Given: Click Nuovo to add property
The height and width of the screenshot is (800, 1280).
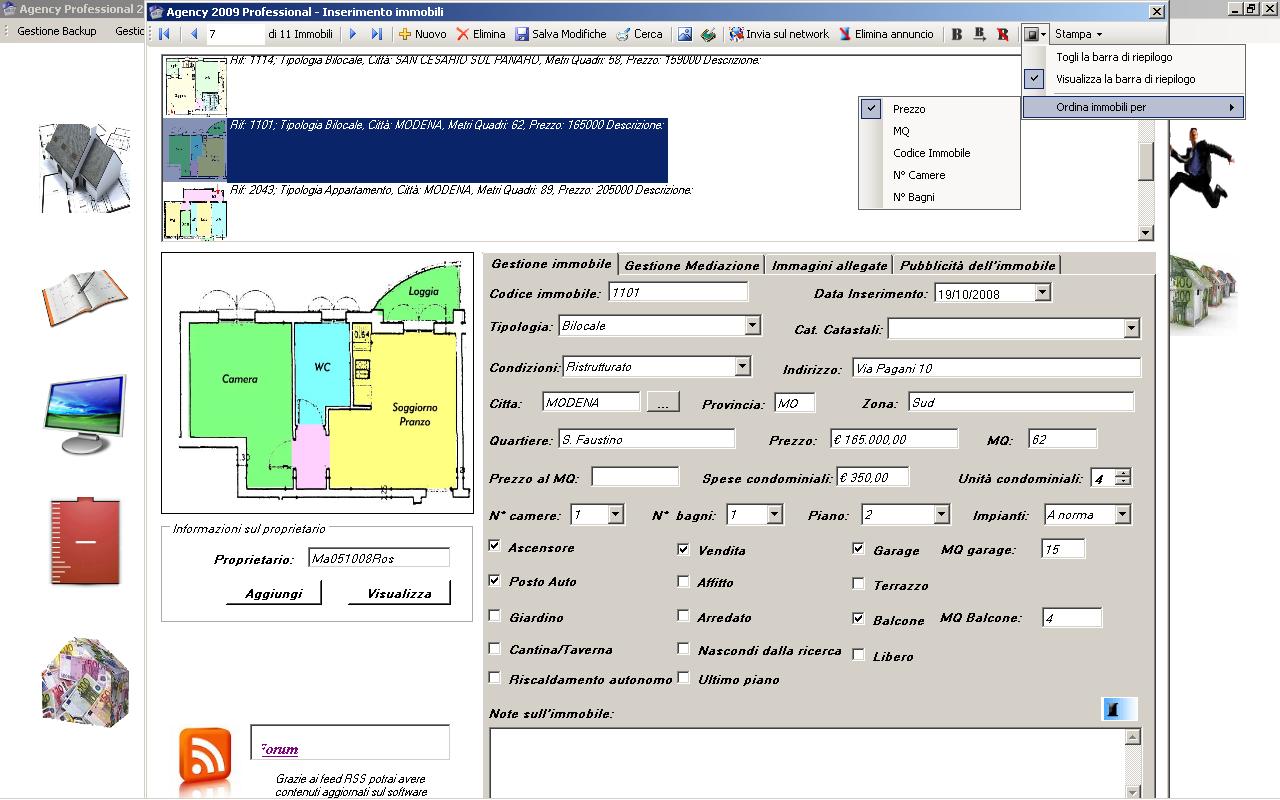Looking at the screenshot, I should click(422, 34).
